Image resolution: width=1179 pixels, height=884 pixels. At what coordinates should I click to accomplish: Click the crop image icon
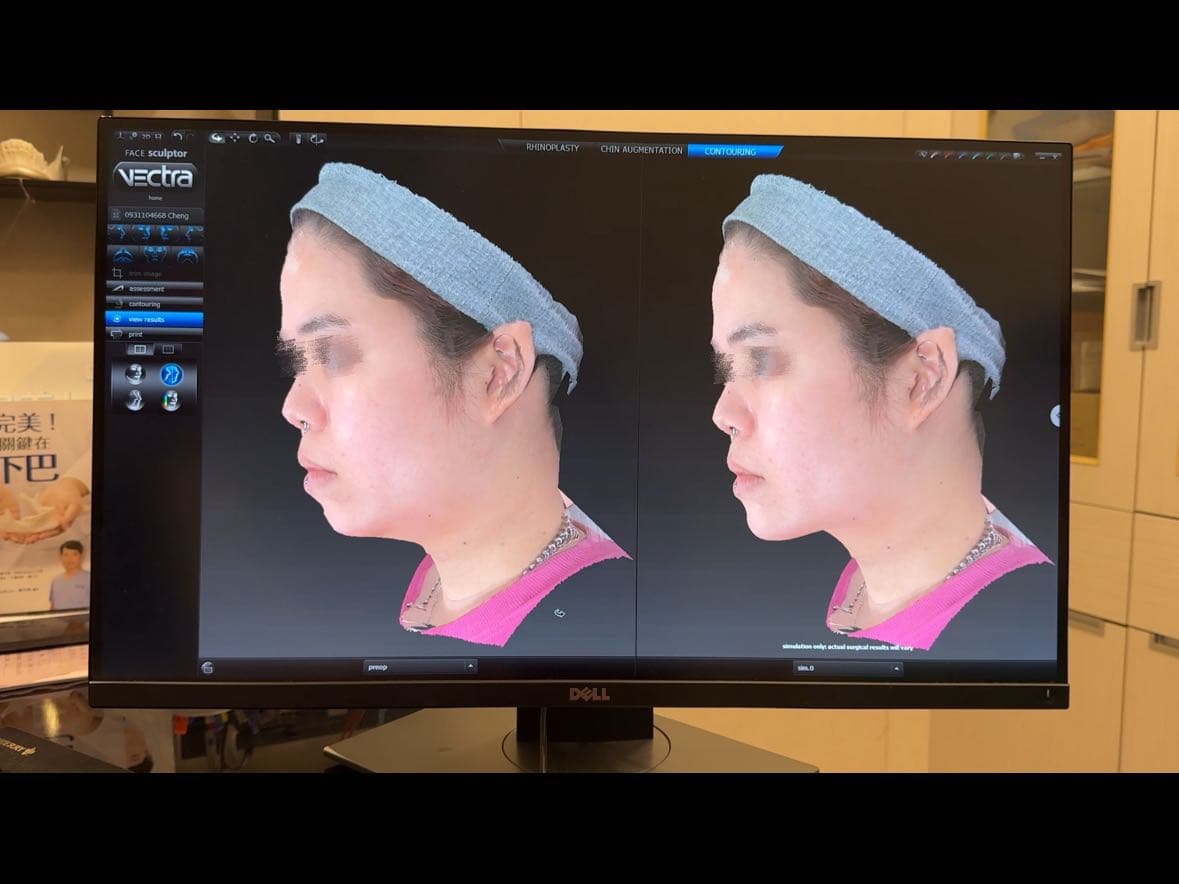coord(117,273)
